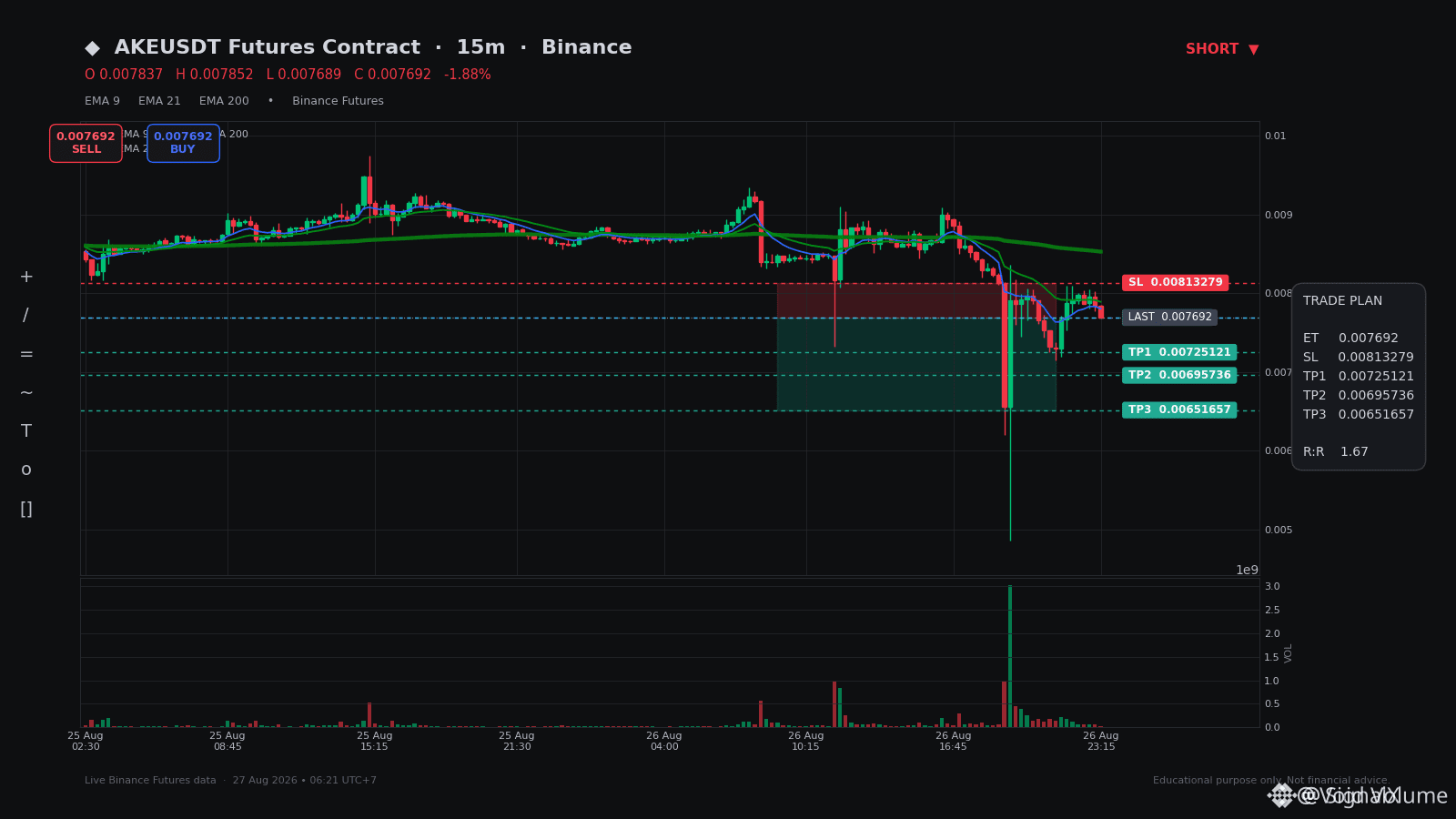1456x819 pixels.
Task: Toggle the EMA 21 indicator label
Action: [x=159, y=101]
